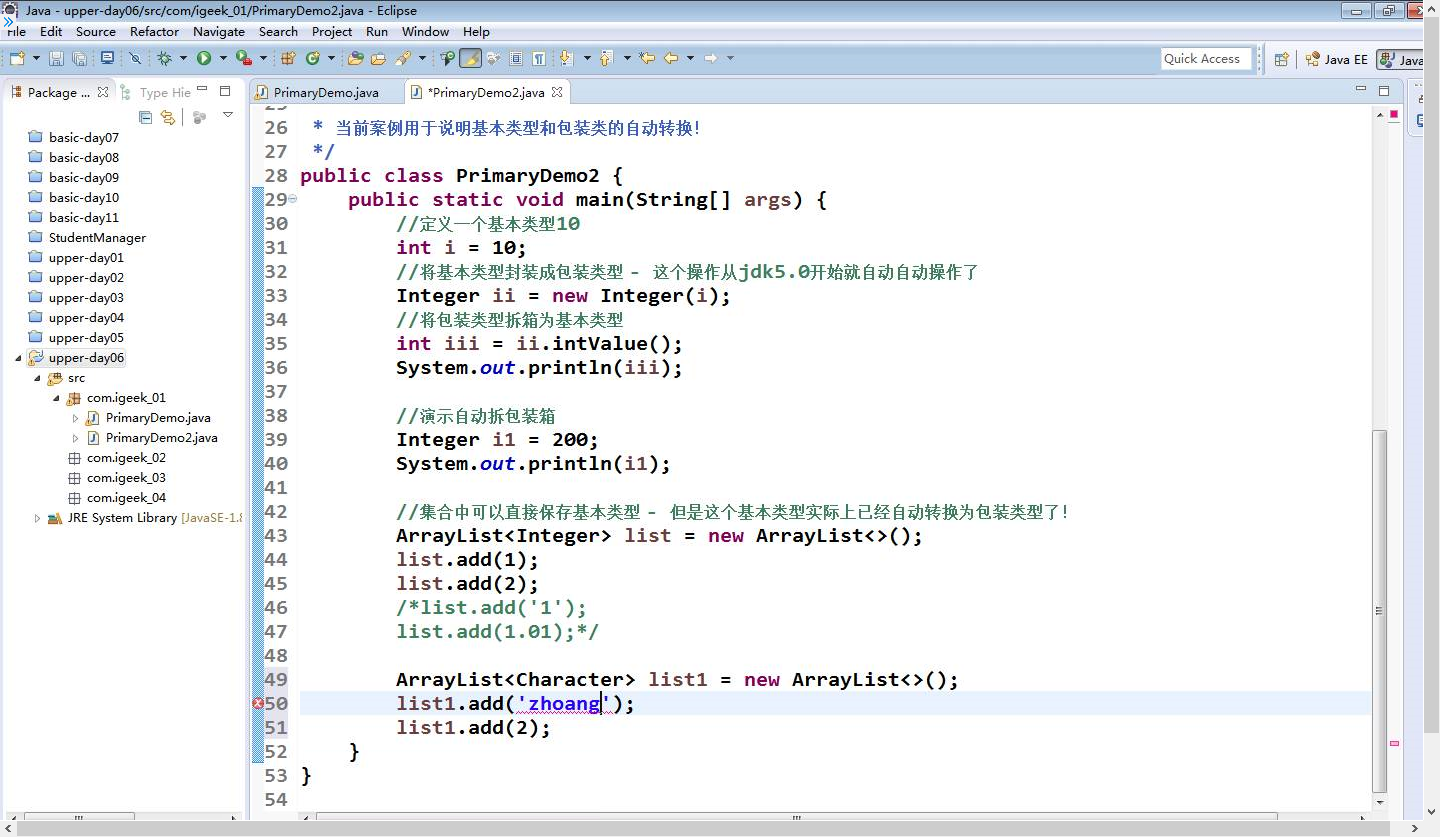Click the Open Task folder icon
Image resolution: width=1440 pixels, height=837 pixels.
point(378,58)
